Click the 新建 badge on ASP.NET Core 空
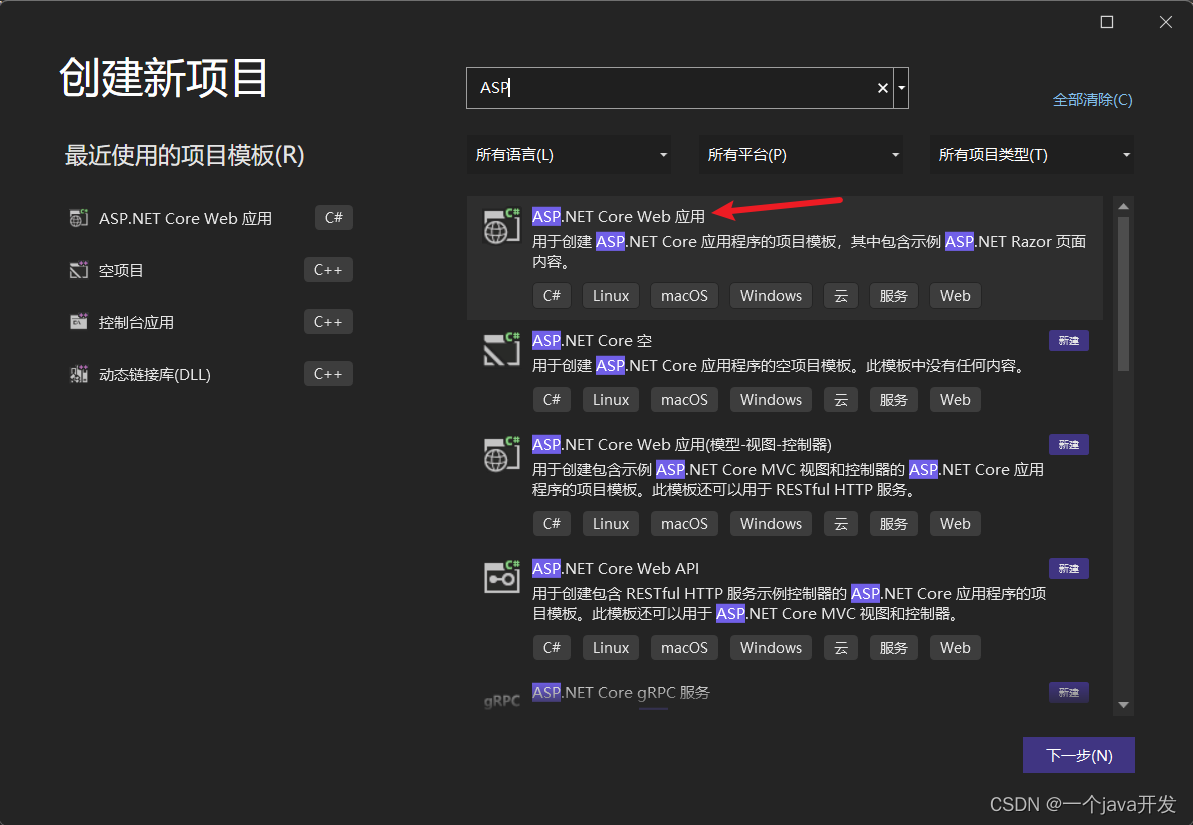Image resolution: width=1193 pixels, height=825 pixels. (1068, 341)
